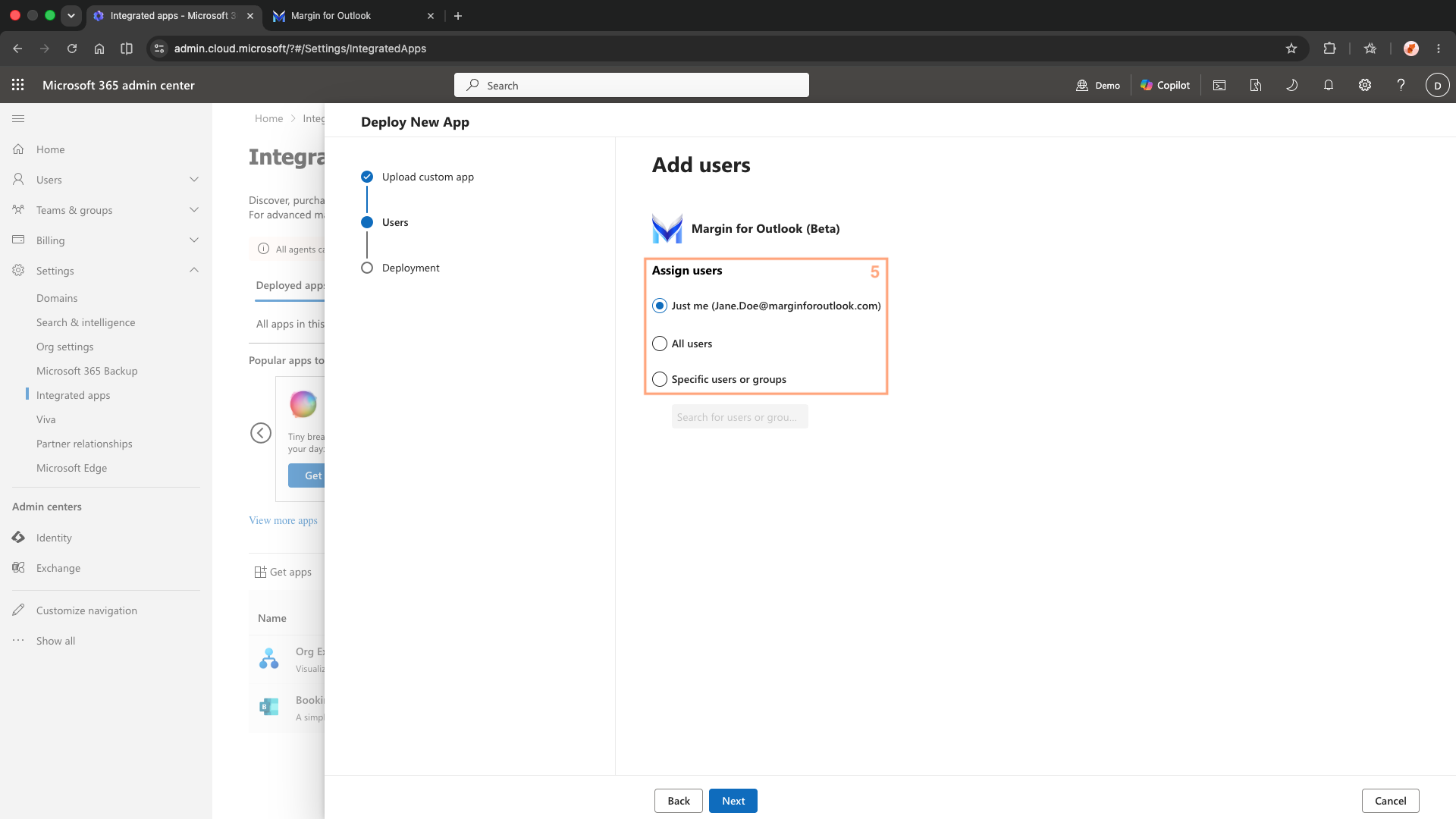Open Microsoft 365 Backup settings
Screen dimensions: 1456x819
[87, 371]
